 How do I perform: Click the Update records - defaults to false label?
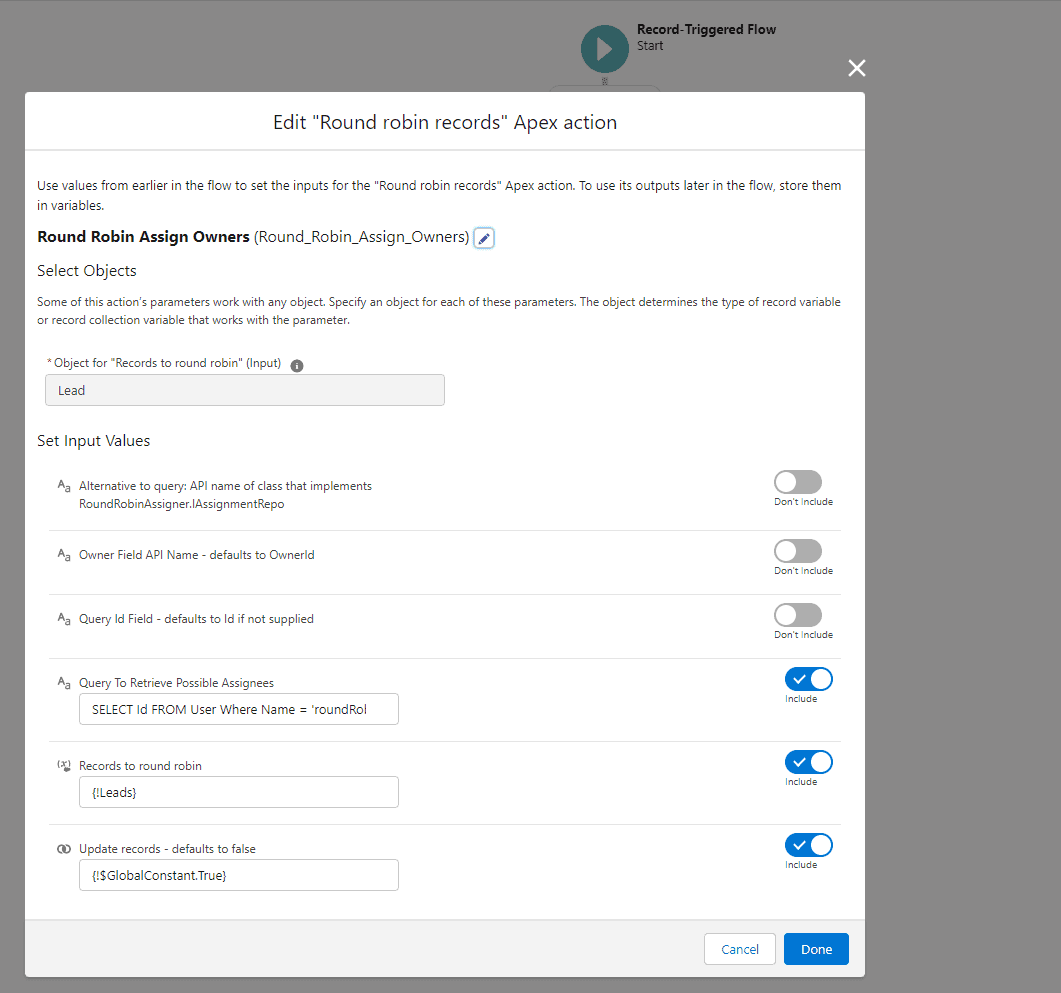pyautogui.click(x=167, y=849)
